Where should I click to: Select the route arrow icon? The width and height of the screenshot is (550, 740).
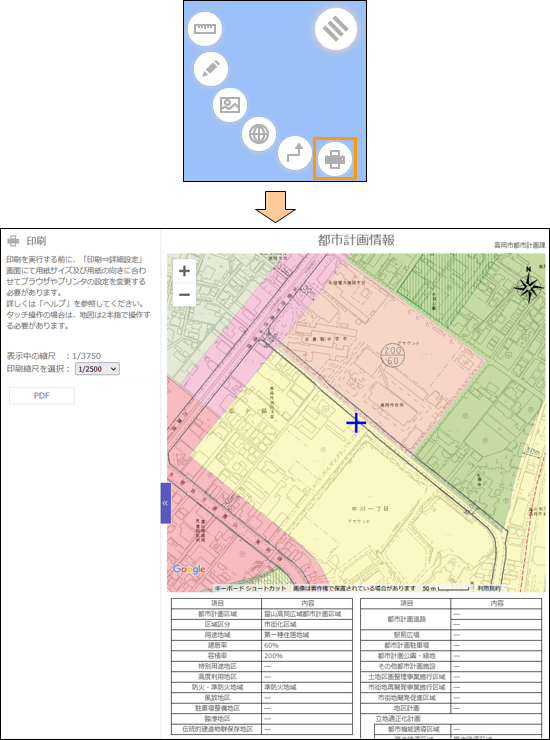295,153
